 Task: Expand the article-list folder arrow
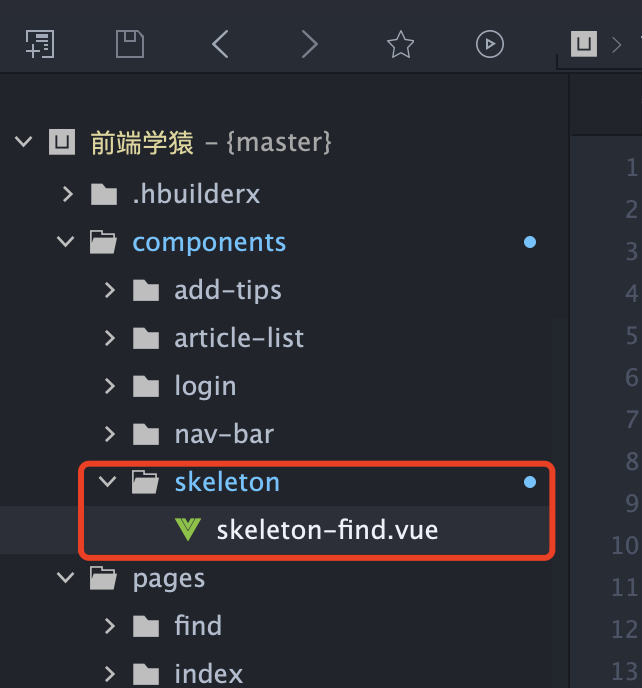pos(109,338)
